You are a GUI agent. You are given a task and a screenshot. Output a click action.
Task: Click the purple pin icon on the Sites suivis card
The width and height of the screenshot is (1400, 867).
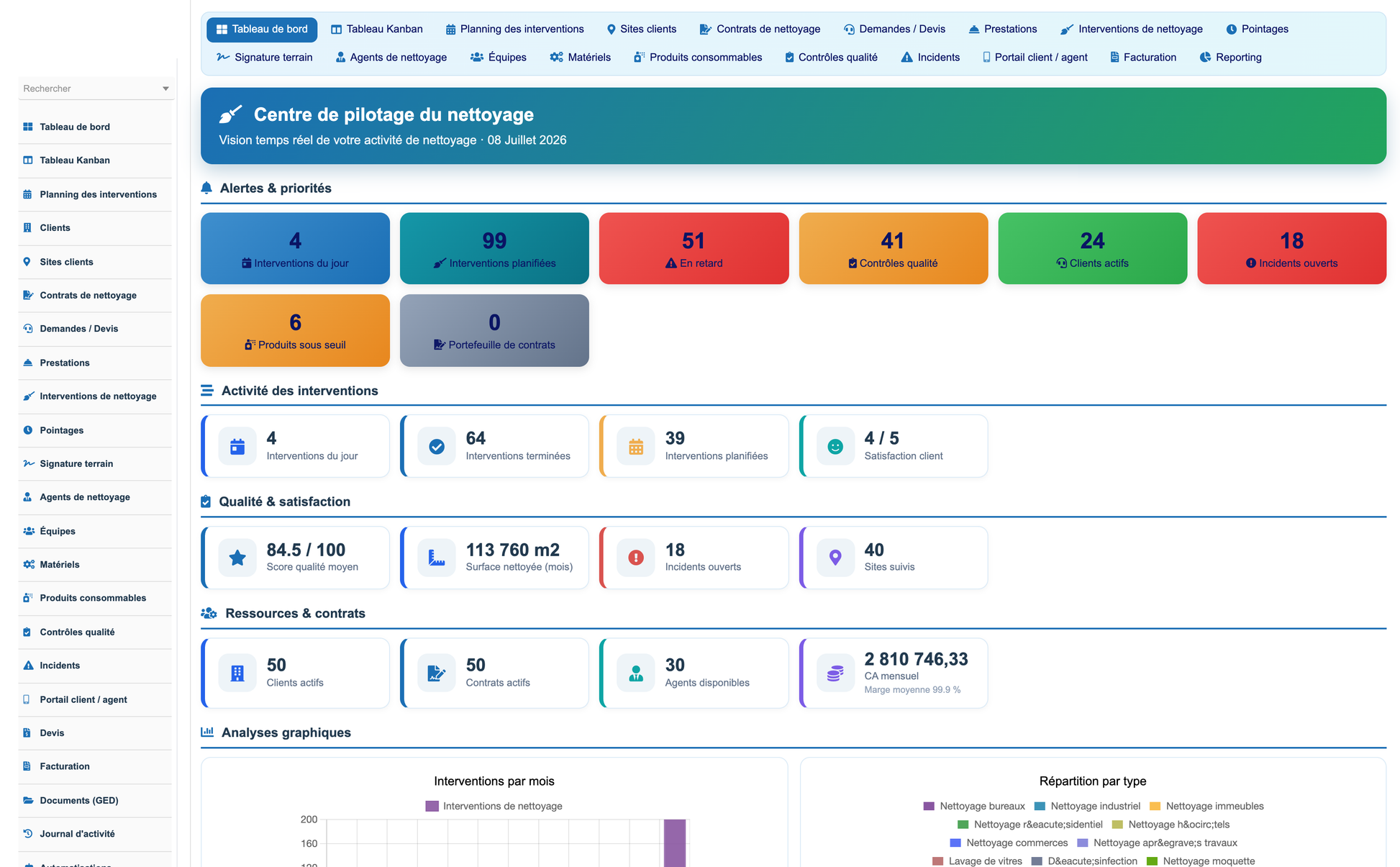[835, 558]
